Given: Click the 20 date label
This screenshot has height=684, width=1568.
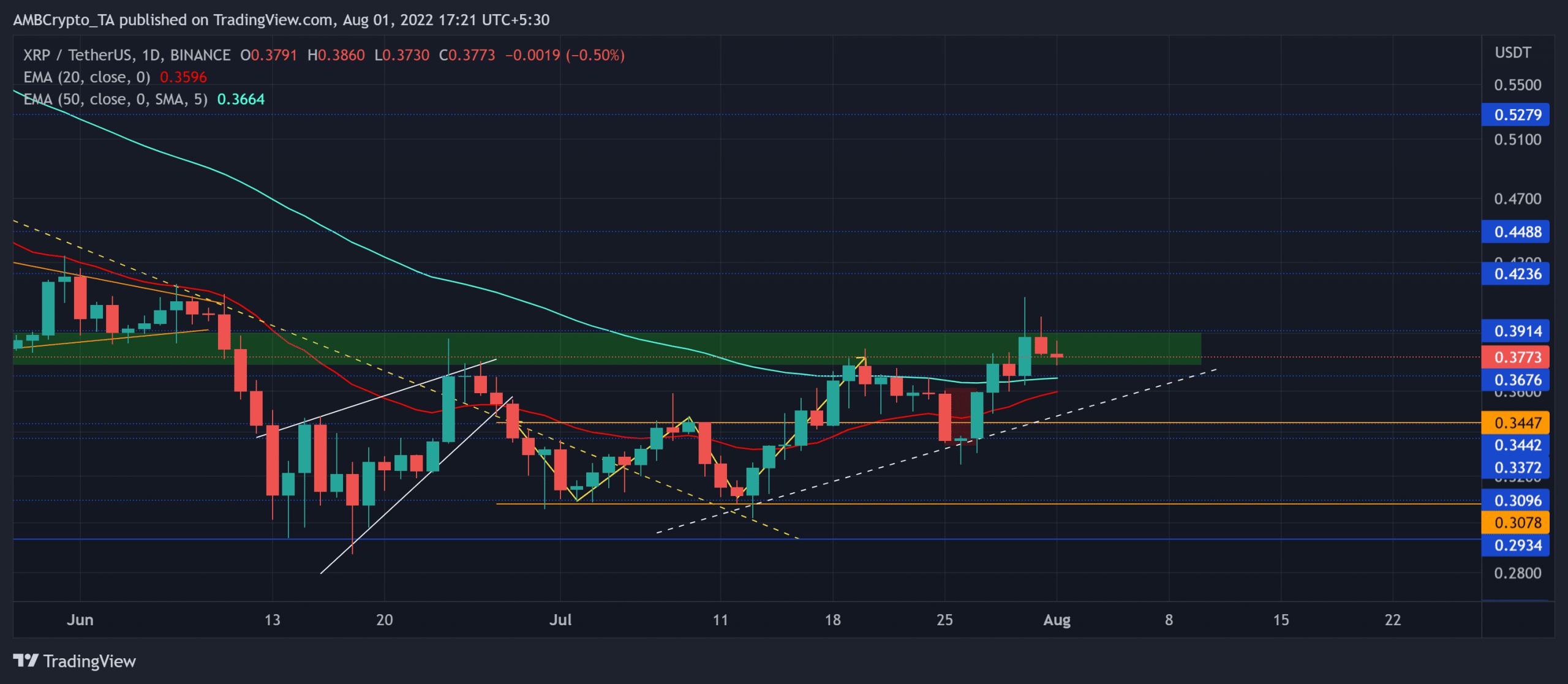Looking at the screenshot, I should pos(385,620).
